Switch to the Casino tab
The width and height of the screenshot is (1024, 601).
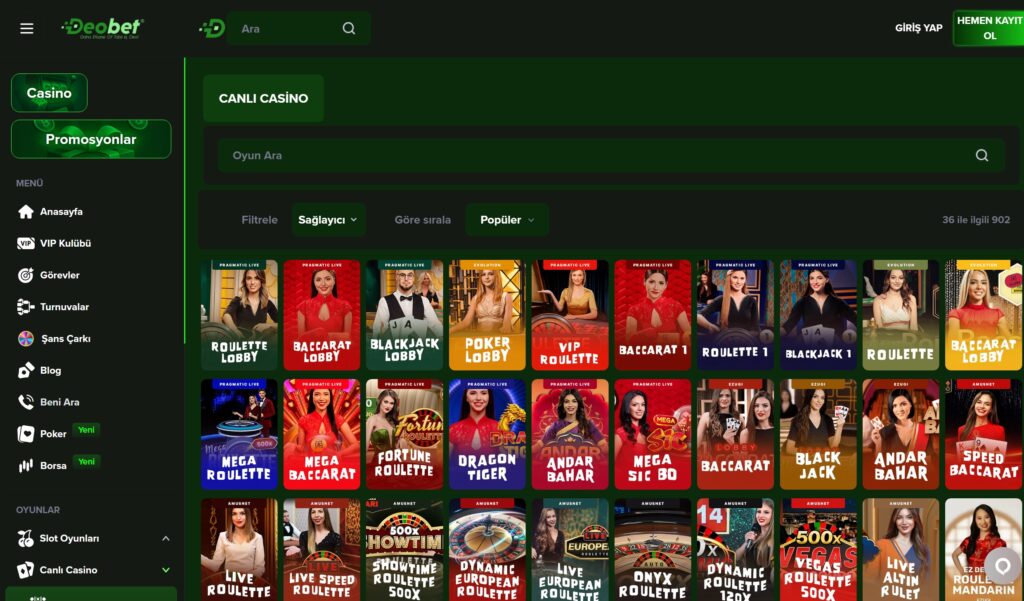[49, 93]
